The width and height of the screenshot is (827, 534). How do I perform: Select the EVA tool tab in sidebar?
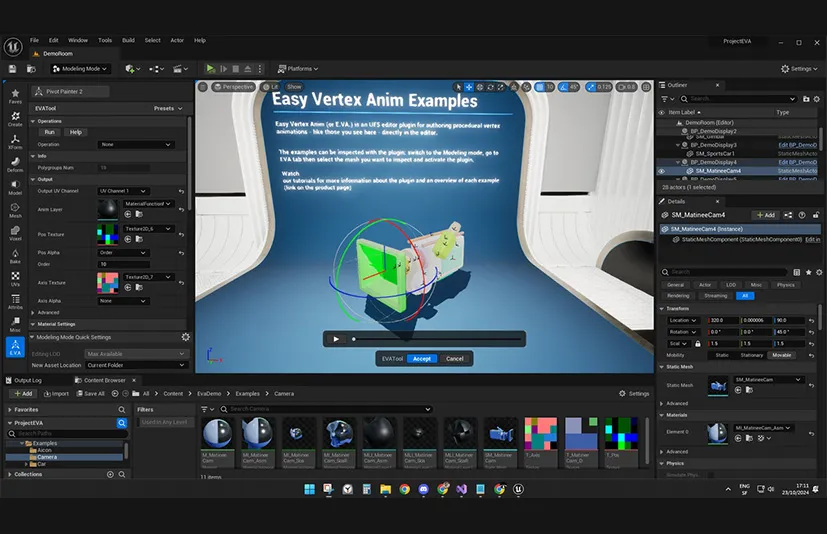tap(15, 347)
